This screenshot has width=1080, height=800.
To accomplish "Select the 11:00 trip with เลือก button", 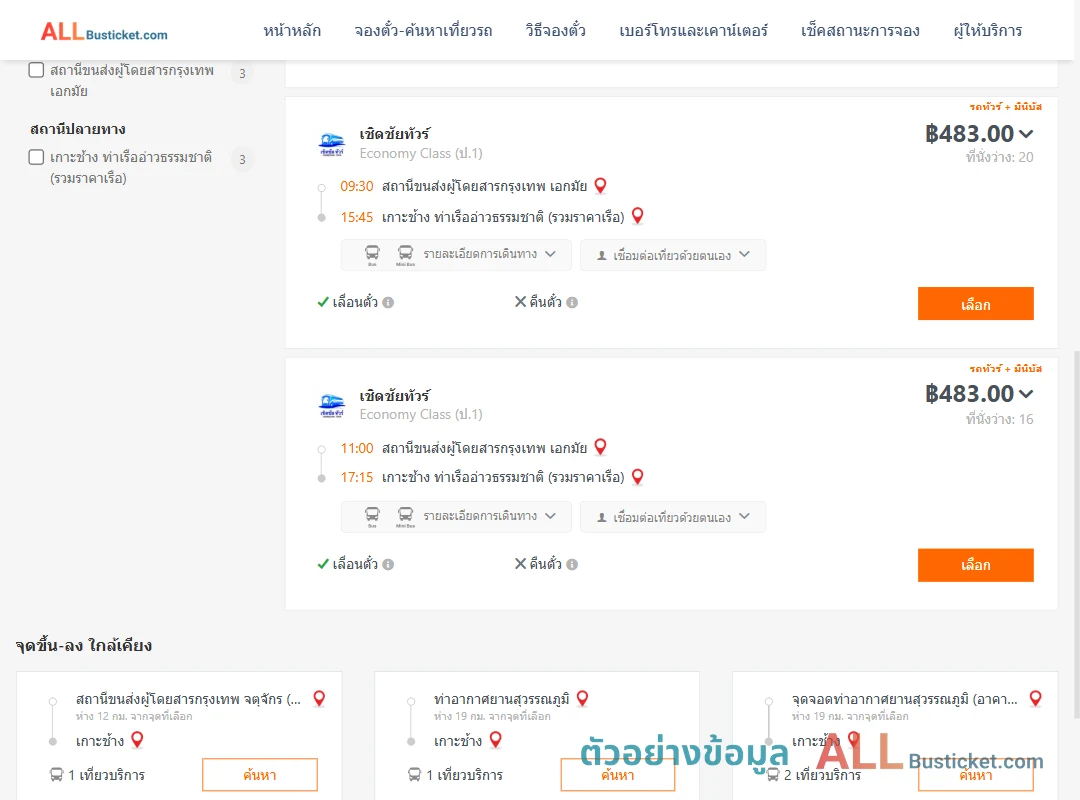I will pos(975,565).
